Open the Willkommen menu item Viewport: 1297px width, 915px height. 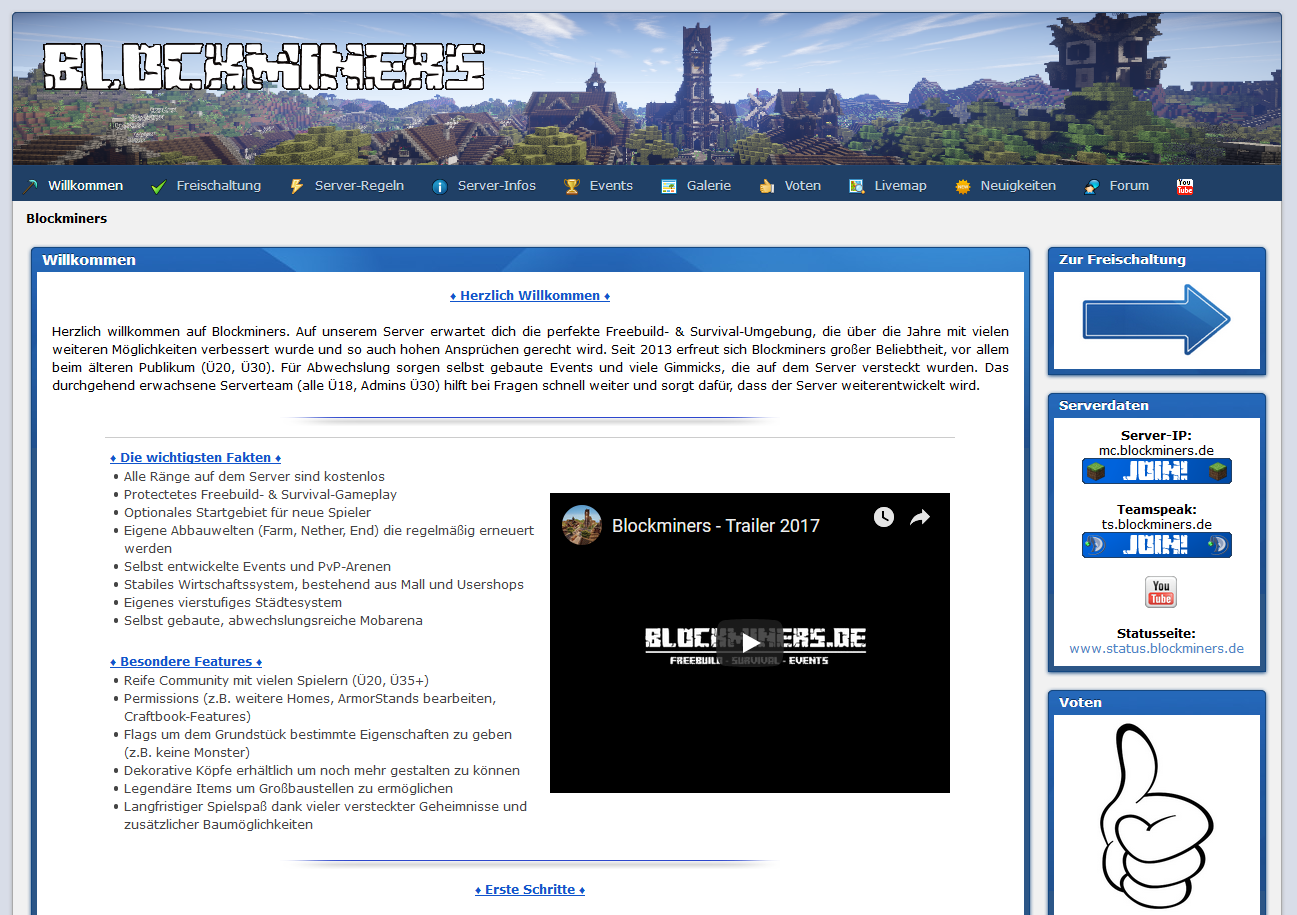tap(86, 185)
